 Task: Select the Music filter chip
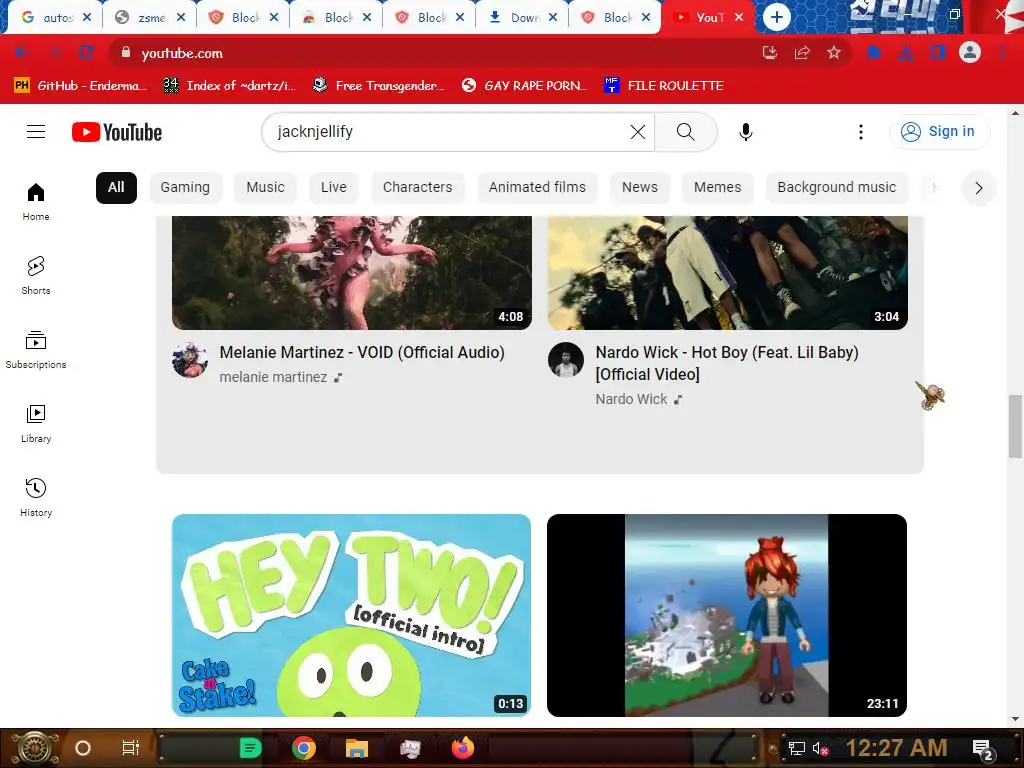265,187
